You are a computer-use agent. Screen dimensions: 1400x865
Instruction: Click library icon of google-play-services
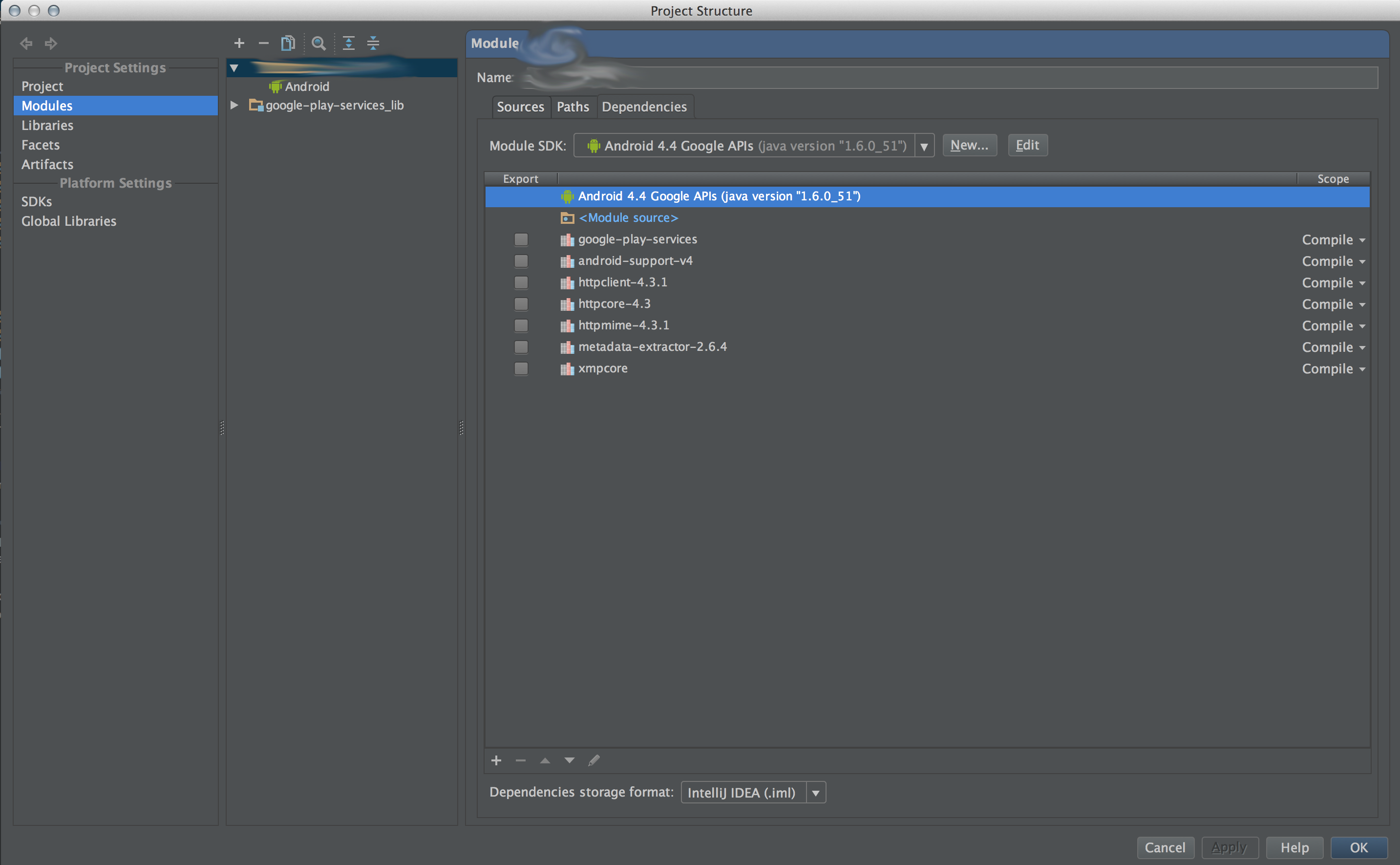pyautogui.click(x=567, y=239)
